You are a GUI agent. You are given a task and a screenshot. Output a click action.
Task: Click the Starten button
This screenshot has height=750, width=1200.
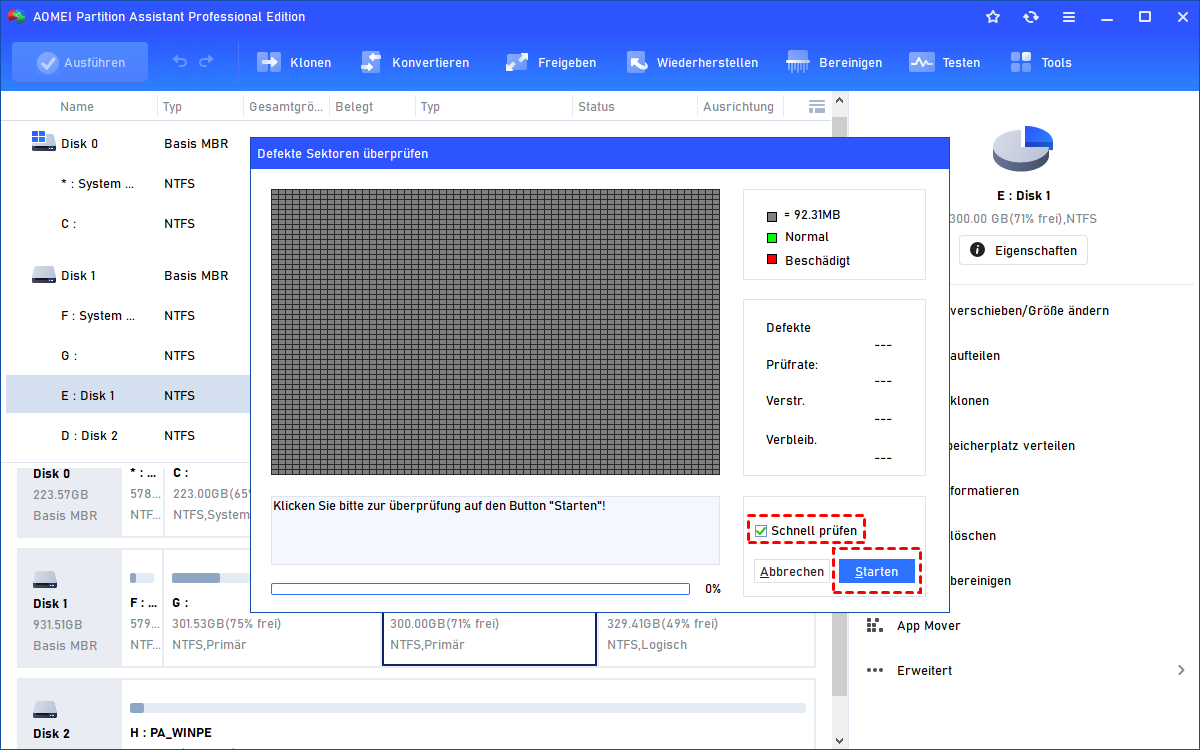click(876, 572)
